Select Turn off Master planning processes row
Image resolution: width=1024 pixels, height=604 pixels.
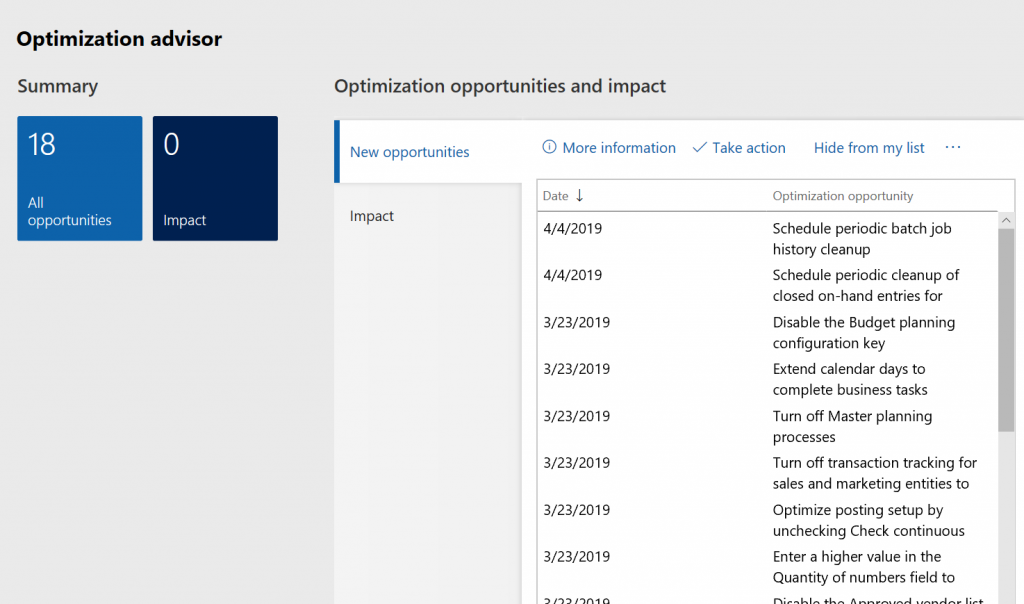point(852,426)
